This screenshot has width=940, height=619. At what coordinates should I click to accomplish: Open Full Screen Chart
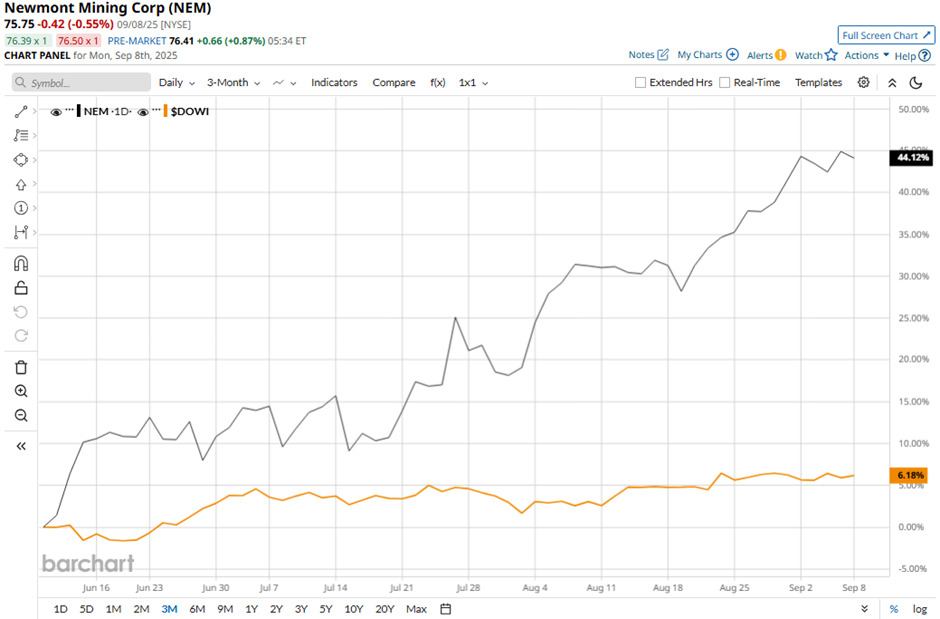coord(886,35)
